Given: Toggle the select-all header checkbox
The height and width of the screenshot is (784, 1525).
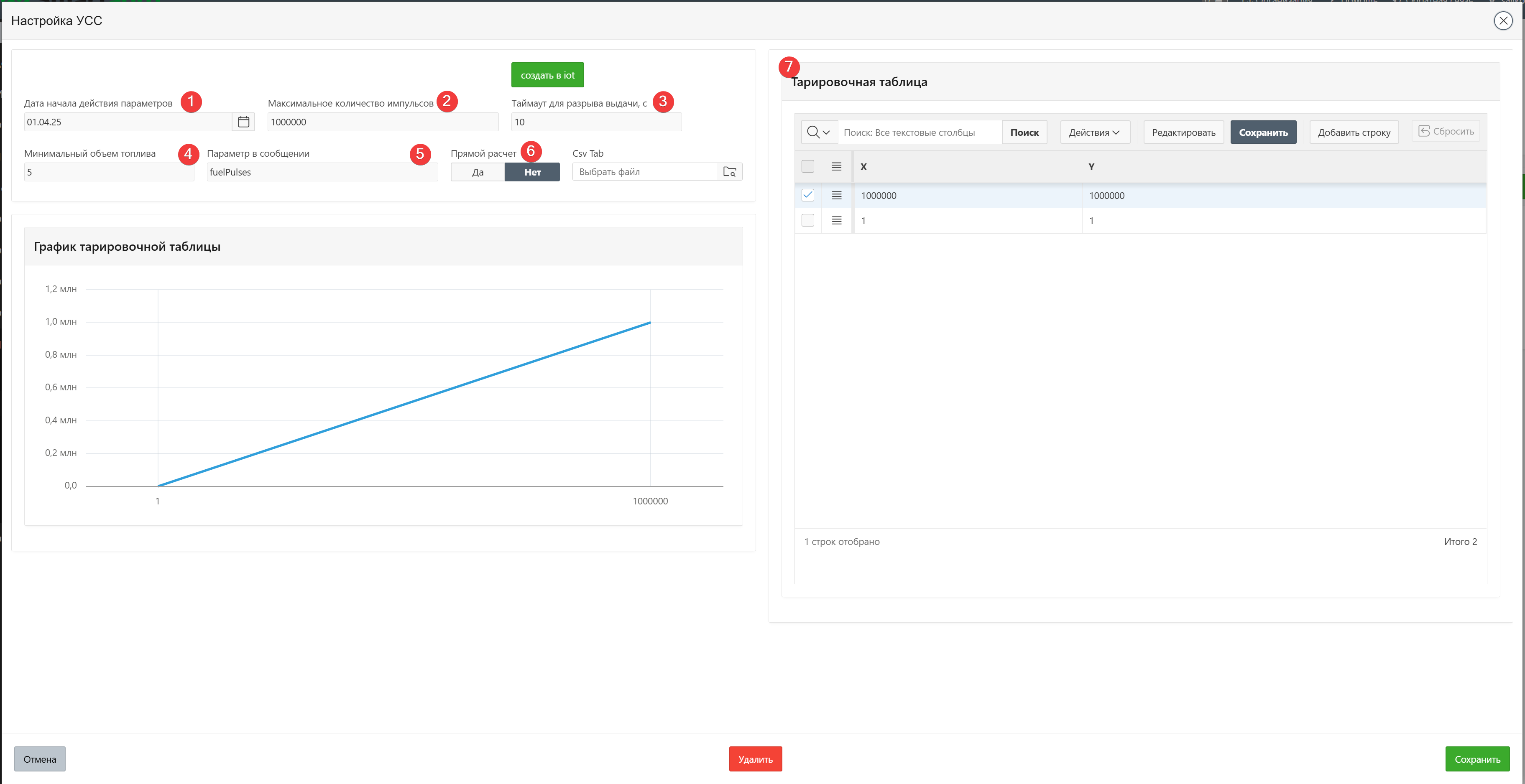Looking at the screenshot, I should click(807, 167).
